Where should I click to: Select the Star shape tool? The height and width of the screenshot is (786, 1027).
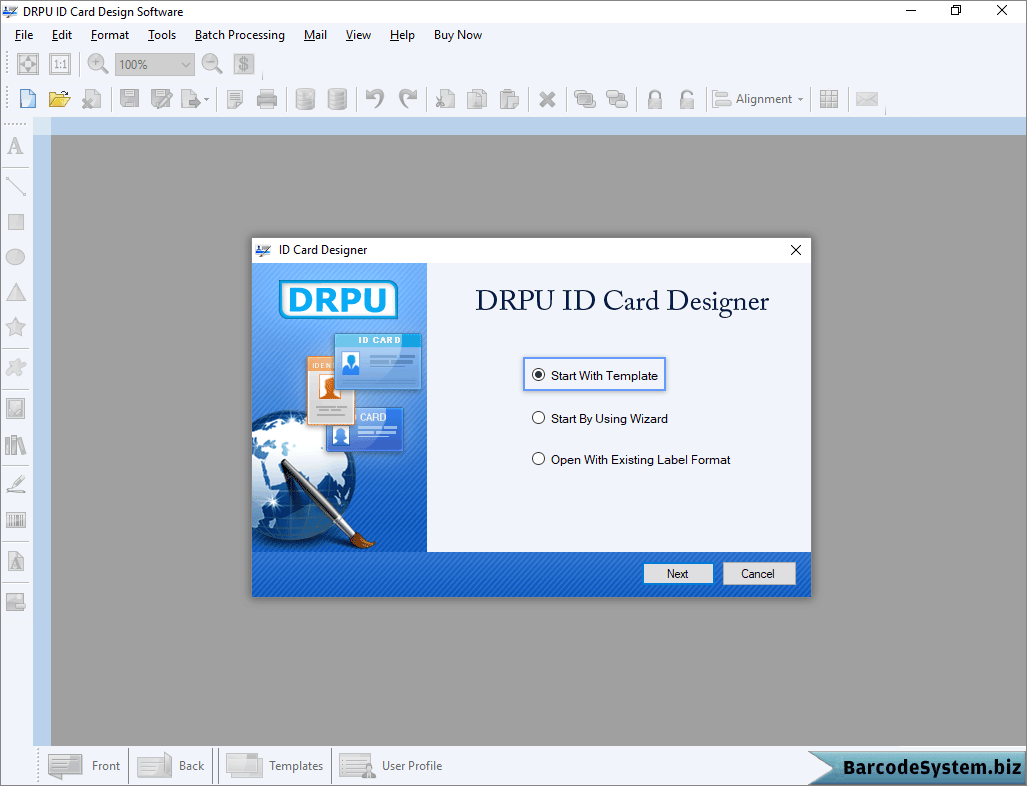click(x=16, y=326)
